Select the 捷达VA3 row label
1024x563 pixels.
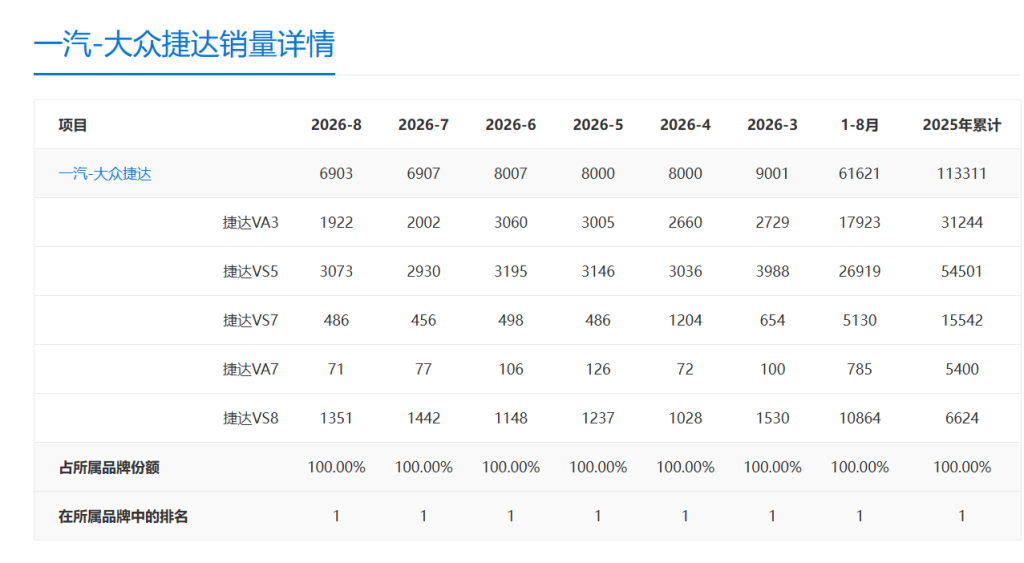[x=251, y=223]
